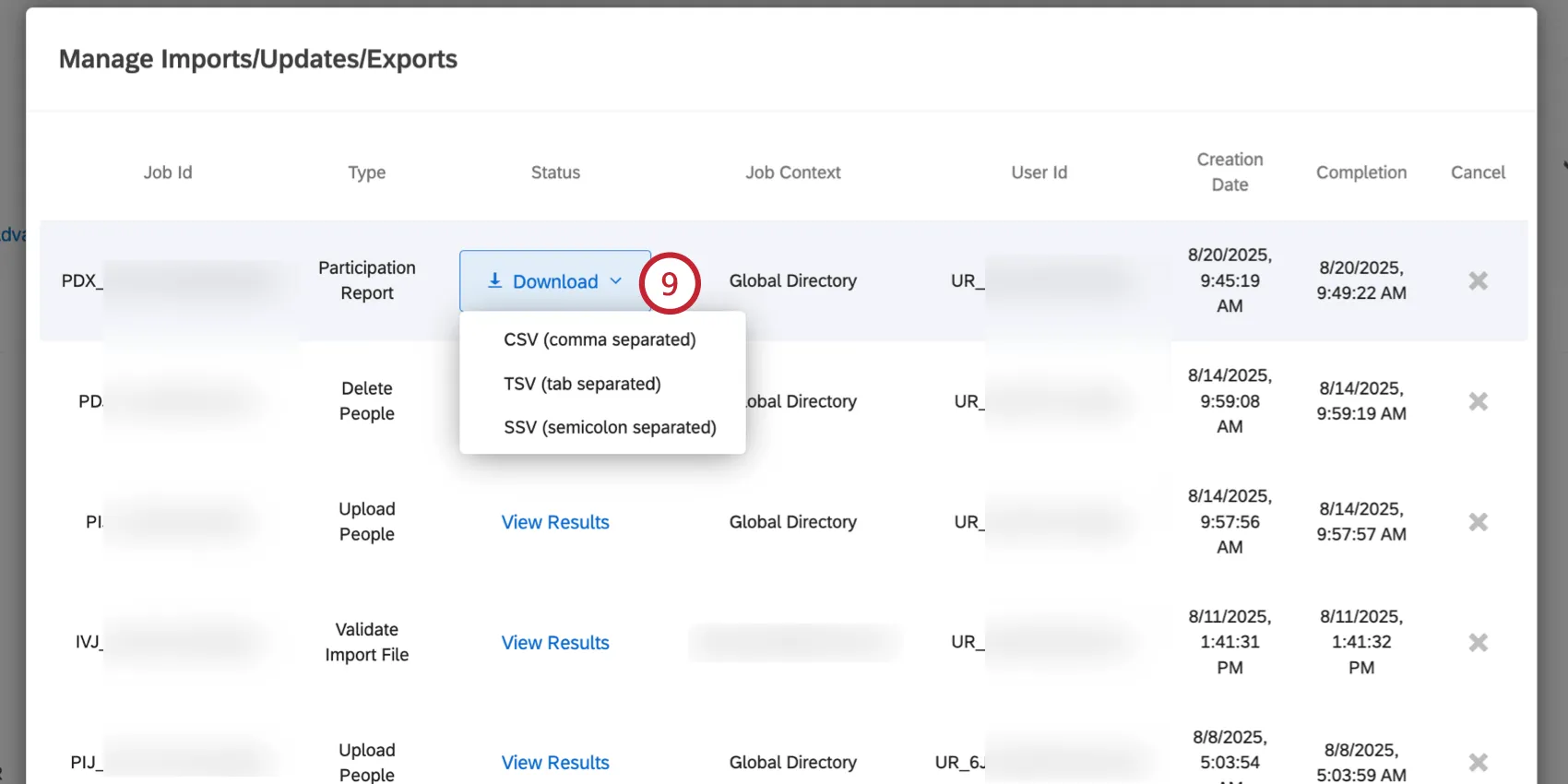This screenshot has height=784, width=1568.
Task: Click the step 9 circle marker
Action: 670,282
